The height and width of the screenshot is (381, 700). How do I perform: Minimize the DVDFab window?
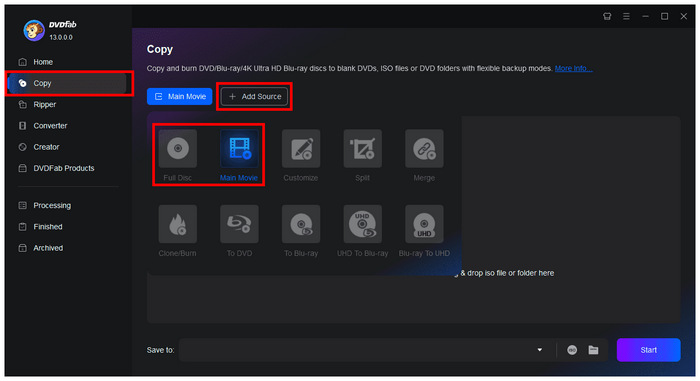point(646,17)
